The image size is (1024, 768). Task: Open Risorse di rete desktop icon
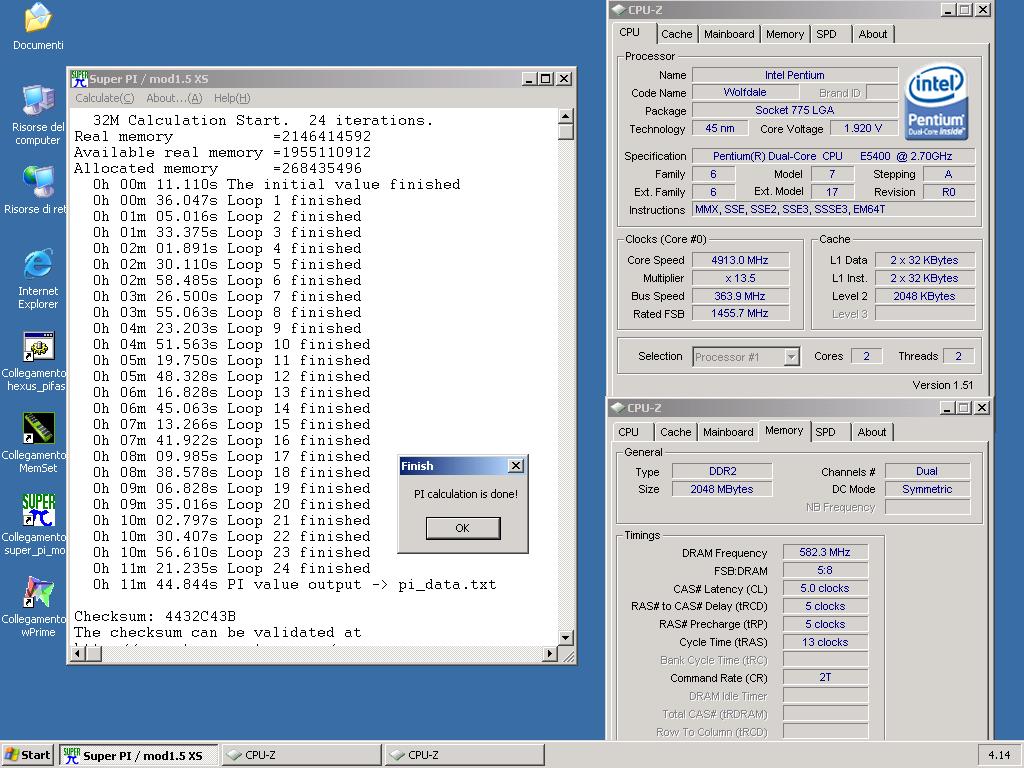[x=38, y=182]
